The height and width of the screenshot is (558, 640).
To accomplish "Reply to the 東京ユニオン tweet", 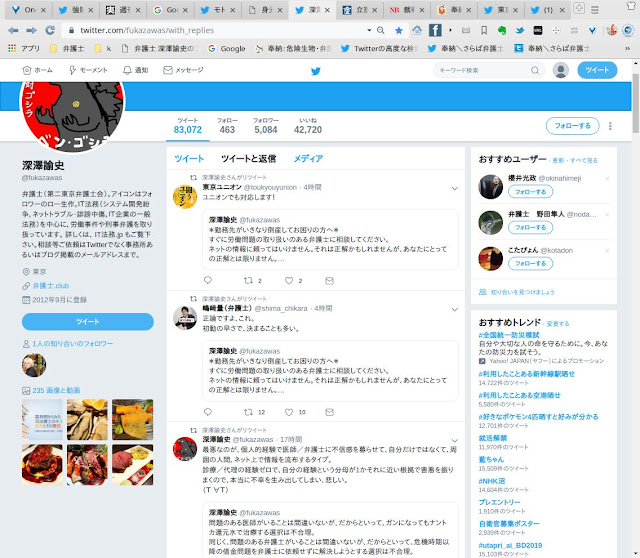I will pos(208,280).
